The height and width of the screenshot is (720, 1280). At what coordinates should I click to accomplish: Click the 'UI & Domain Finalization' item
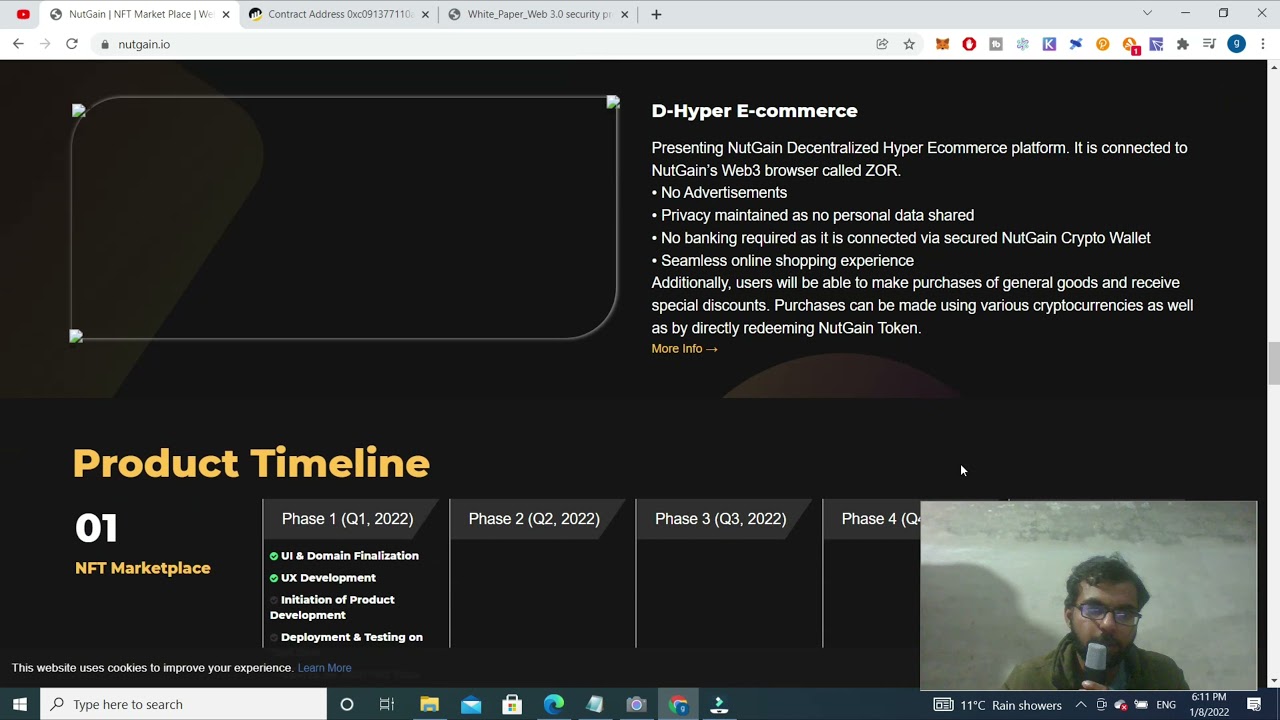tap(350, 556)
